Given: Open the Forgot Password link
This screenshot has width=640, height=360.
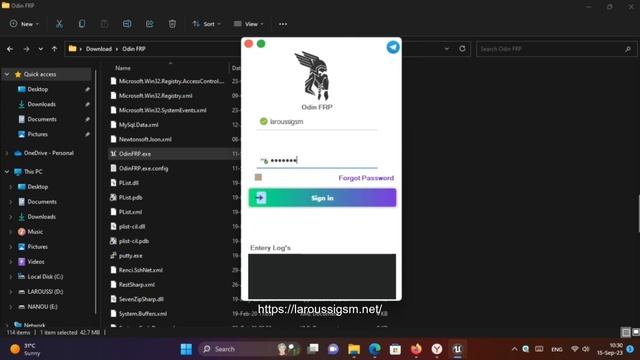Looking at the screenshot, I should pyautogui.click(x=366, y=178).
